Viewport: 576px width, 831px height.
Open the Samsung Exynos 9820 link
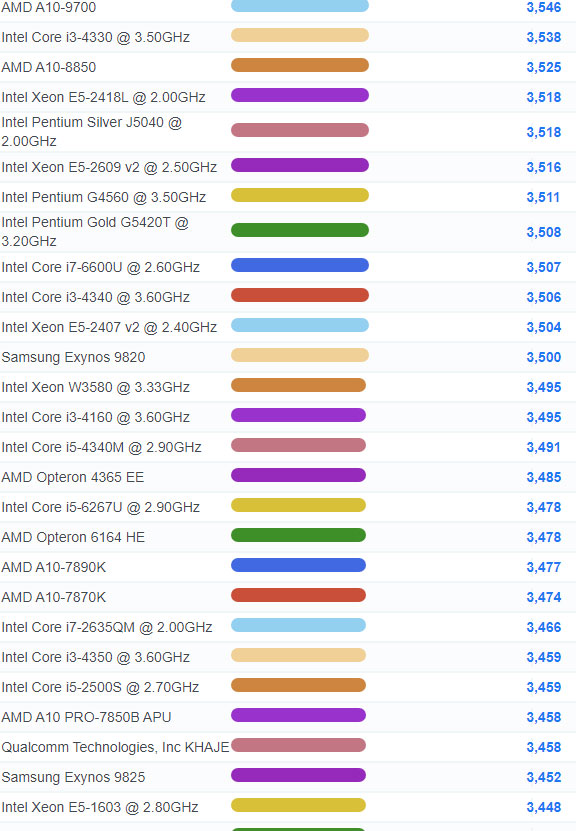pyautogui.click(x=73, y=357)
